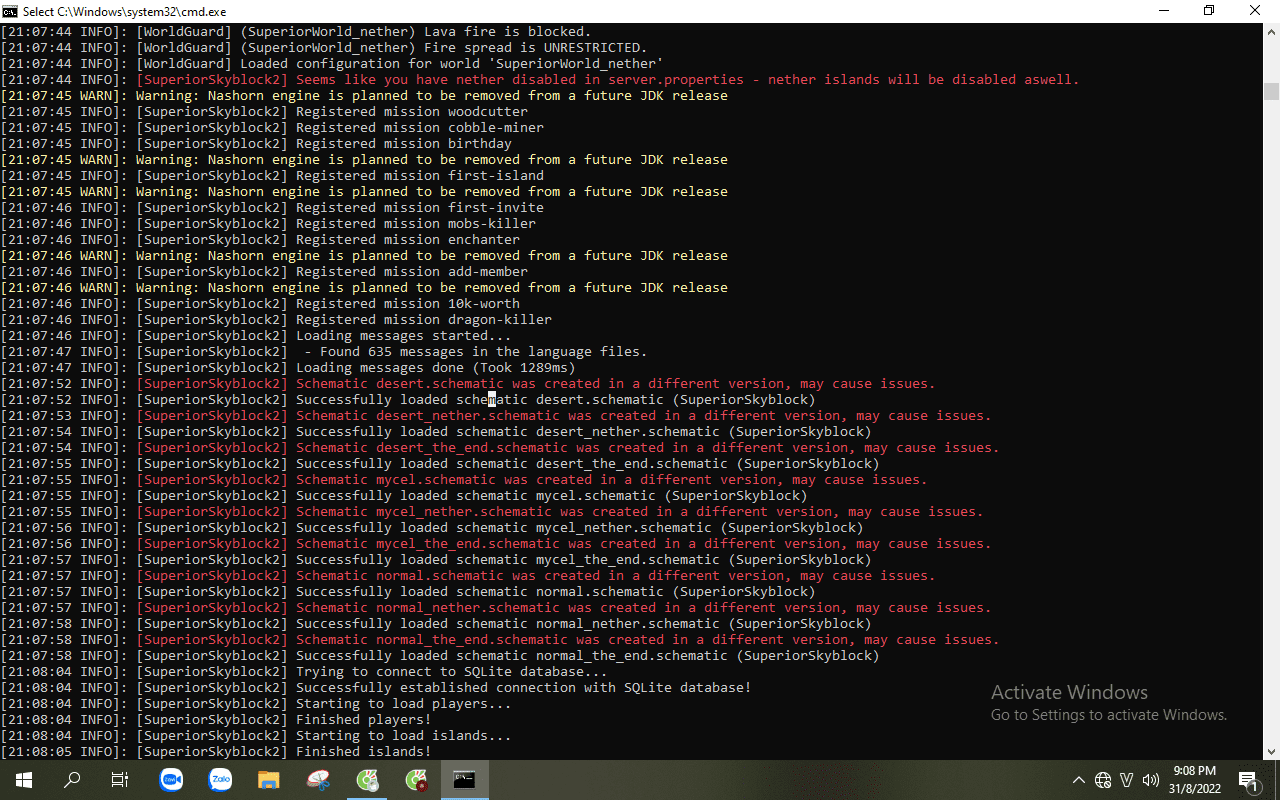Open the Windows Start menu
The width and height of the screenshot is (1280, 800).
click(24, 780)
